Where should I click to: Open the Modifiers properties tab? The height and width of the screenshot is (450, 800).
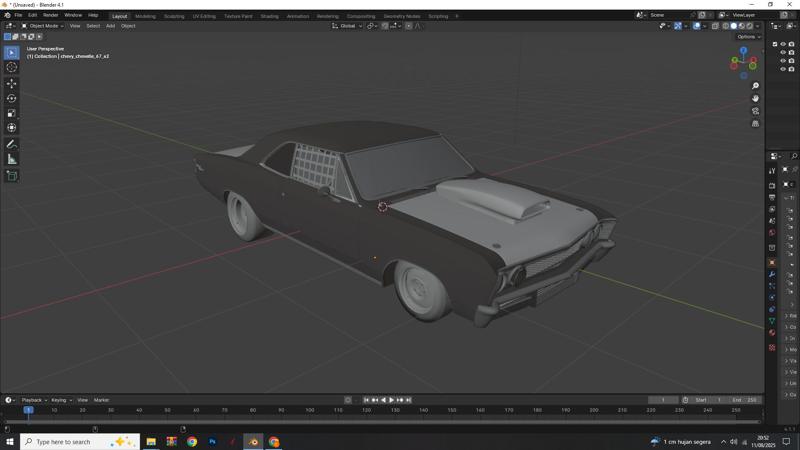pyautogui.click(x=772, y=274)
